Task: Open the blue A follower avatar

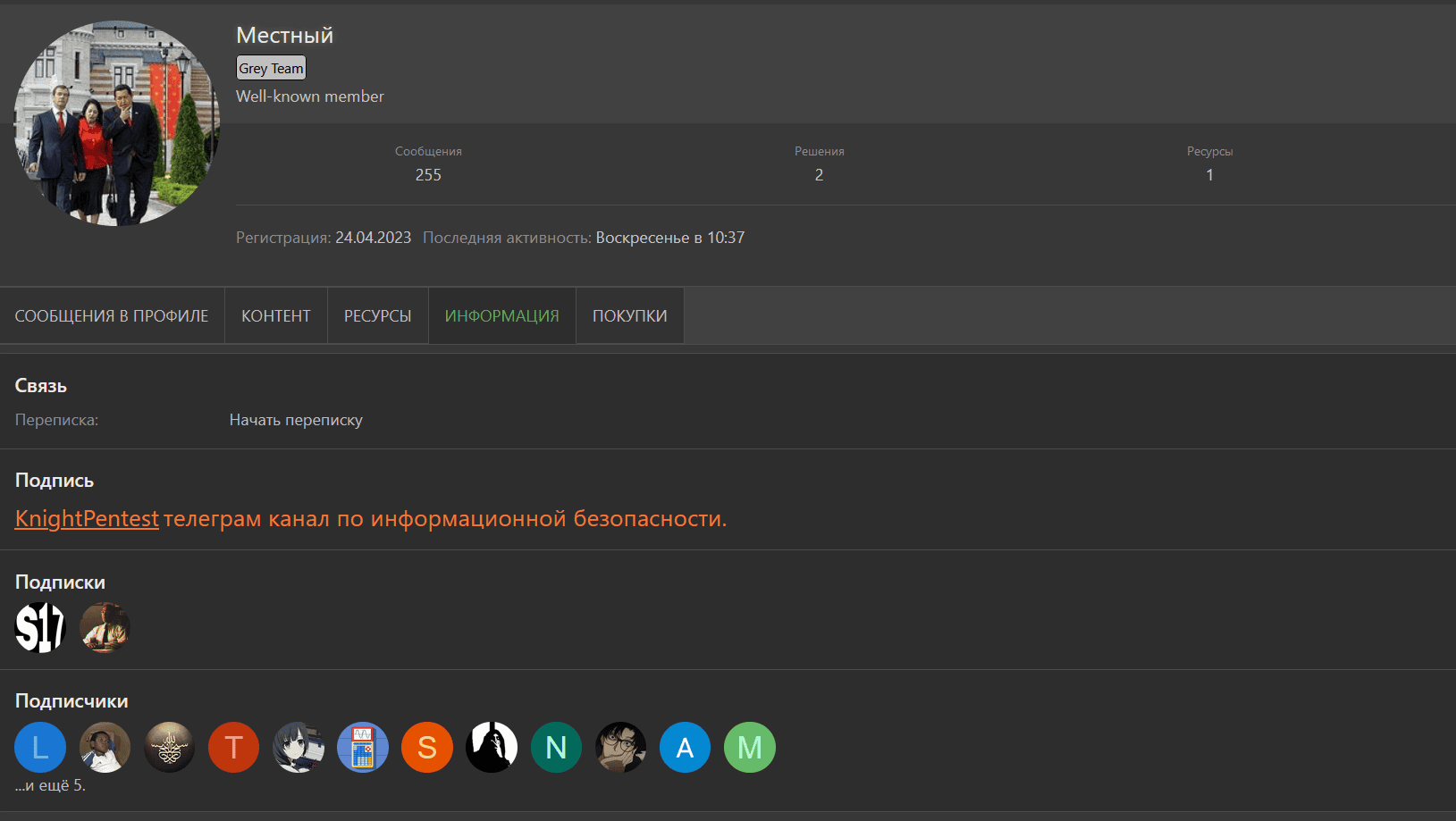Action: [685, 747]
